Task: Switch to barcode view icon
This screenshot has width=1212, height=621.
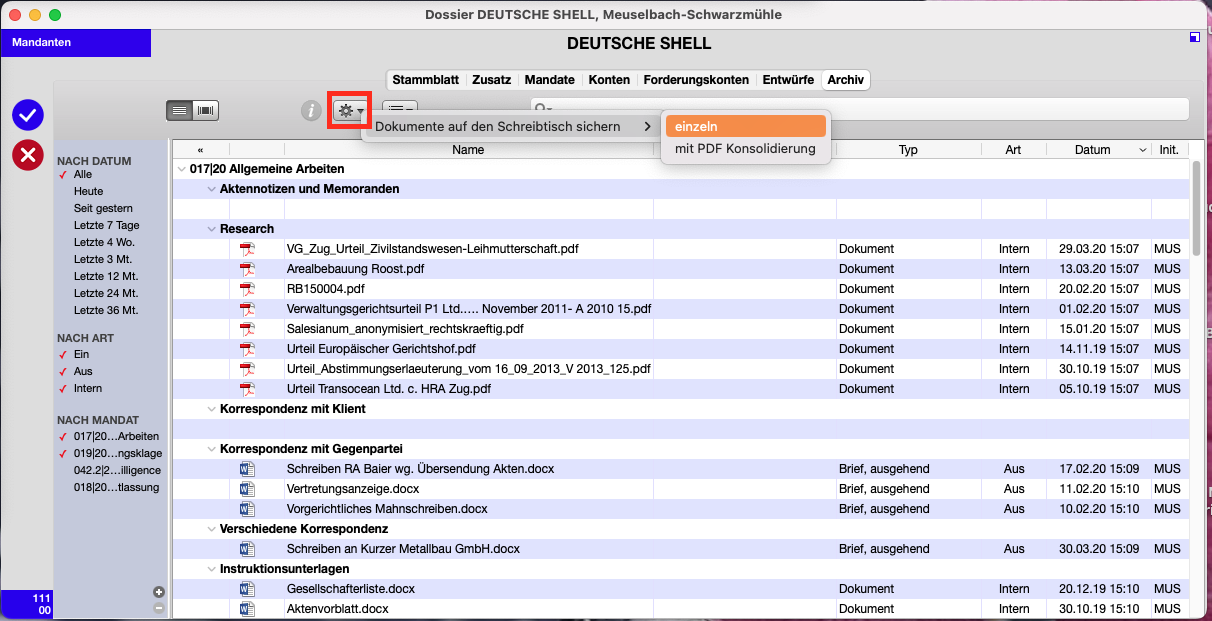Action: tap(205, 110)
